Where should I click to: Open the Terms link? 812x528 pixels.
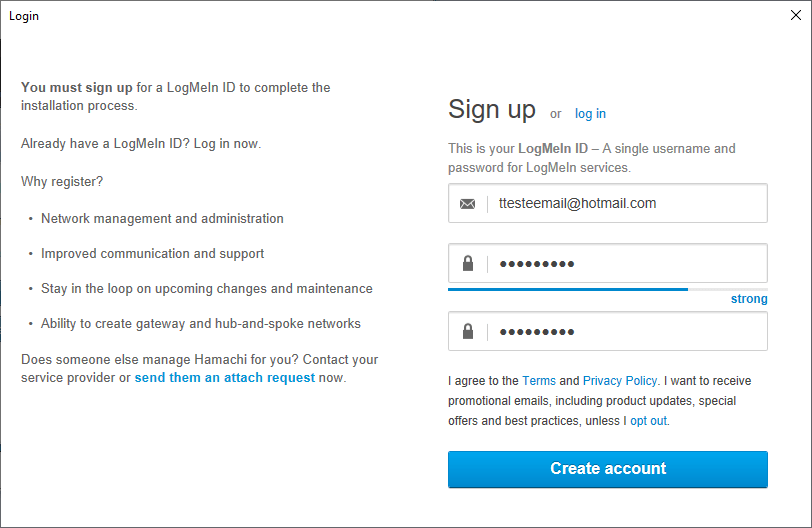click(539, 381)
